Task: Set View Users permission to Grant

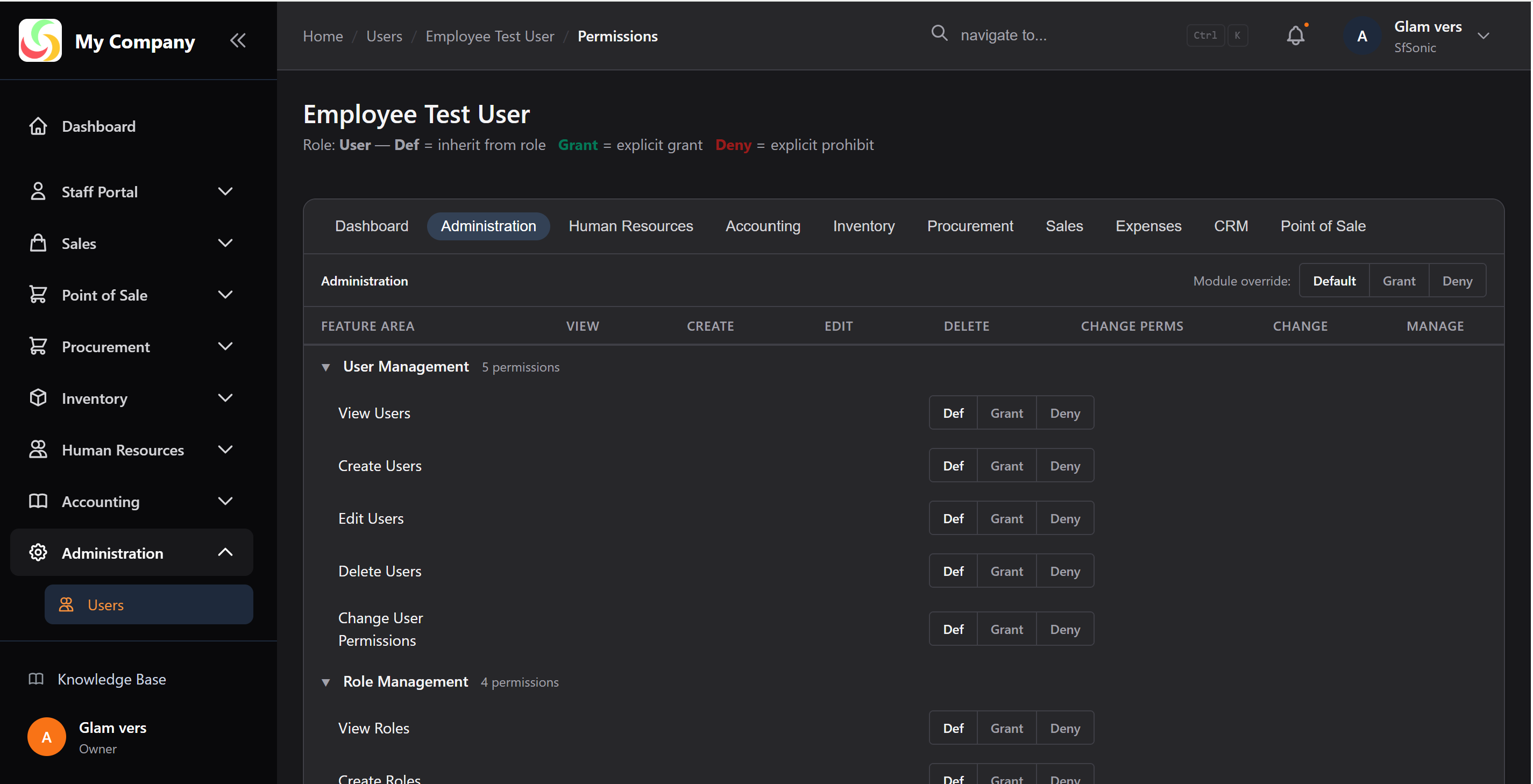Action: [x=1006, y=412]
